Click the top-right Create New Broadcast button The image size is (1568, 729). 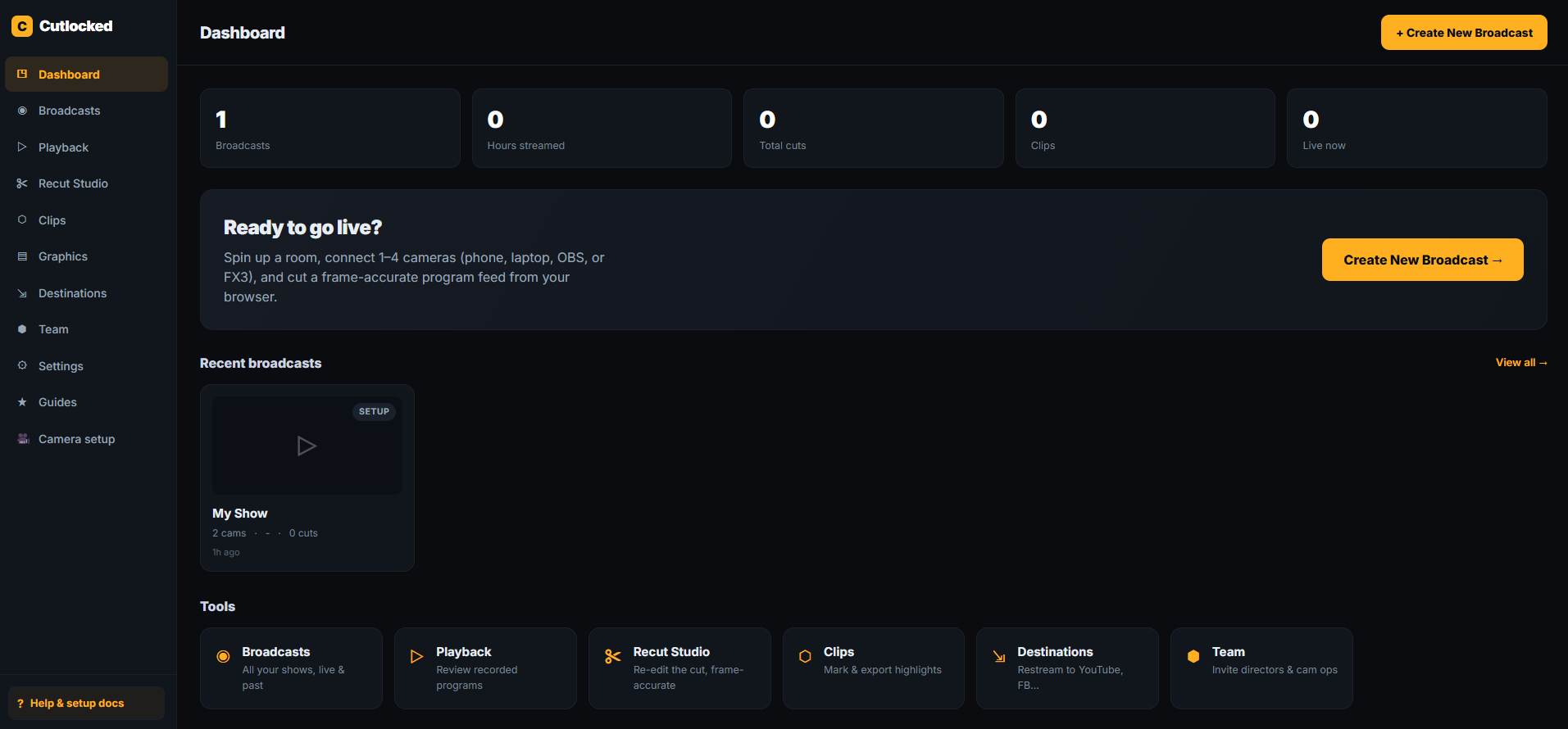(x=1464, y=33)
